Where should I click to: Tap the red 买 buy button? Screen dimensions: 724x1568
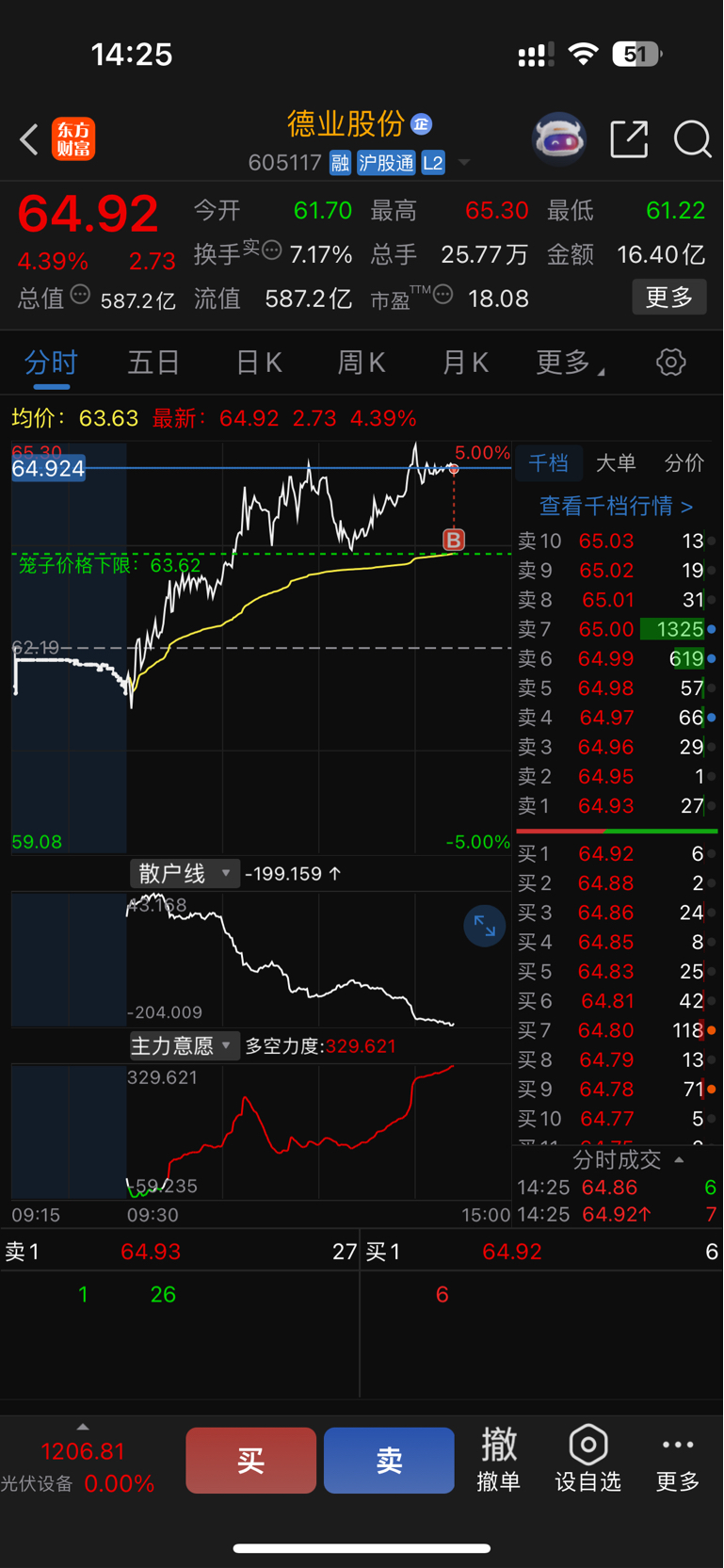[x=250, y=1460]
